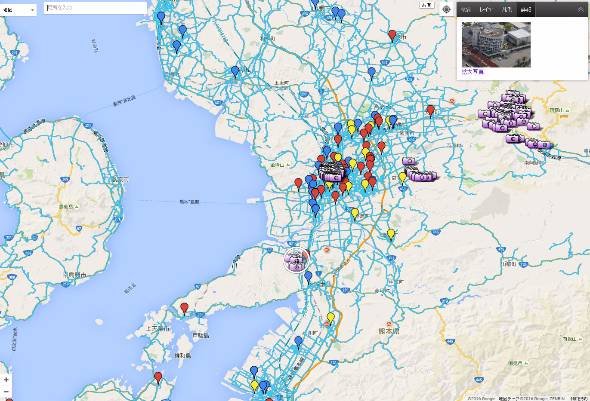Zoom out with the minus button

tap(6, 392)
